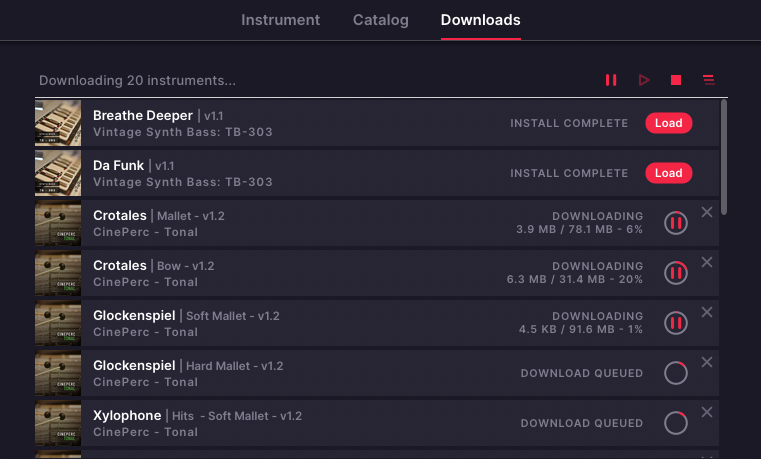This screenshot has width=761, height=459.
Task: Stop all downloads with the header square icon
Action: 676,80
